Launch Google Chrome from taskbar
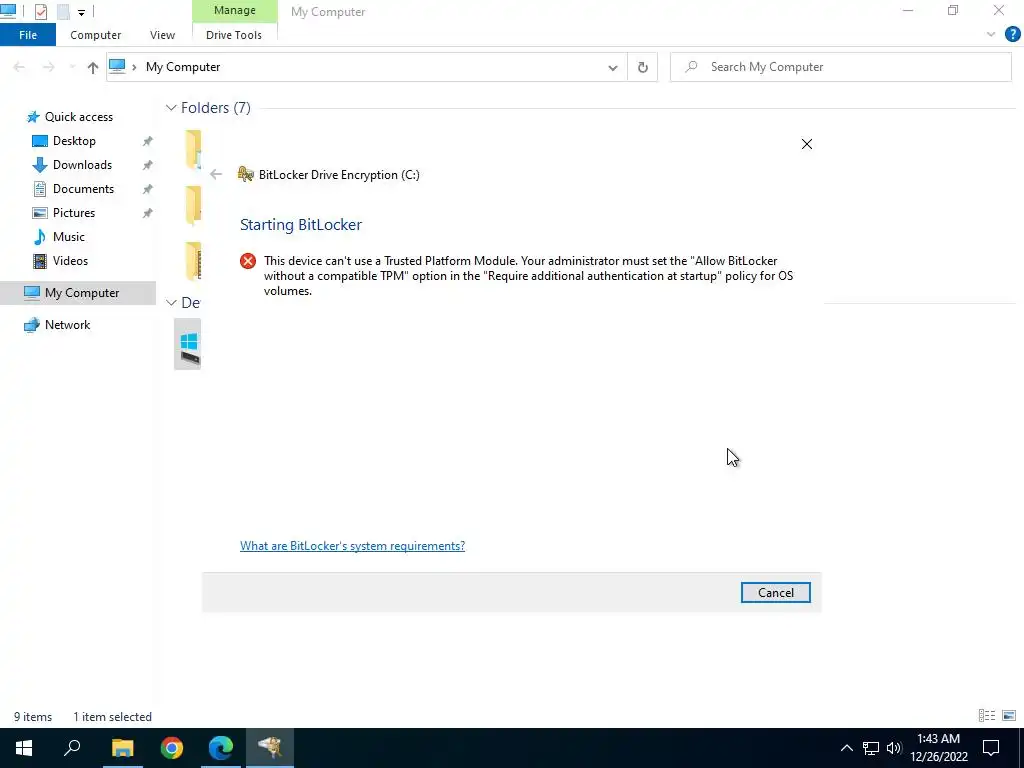Screen dimensions: 1024x768 tap(172, 748)
